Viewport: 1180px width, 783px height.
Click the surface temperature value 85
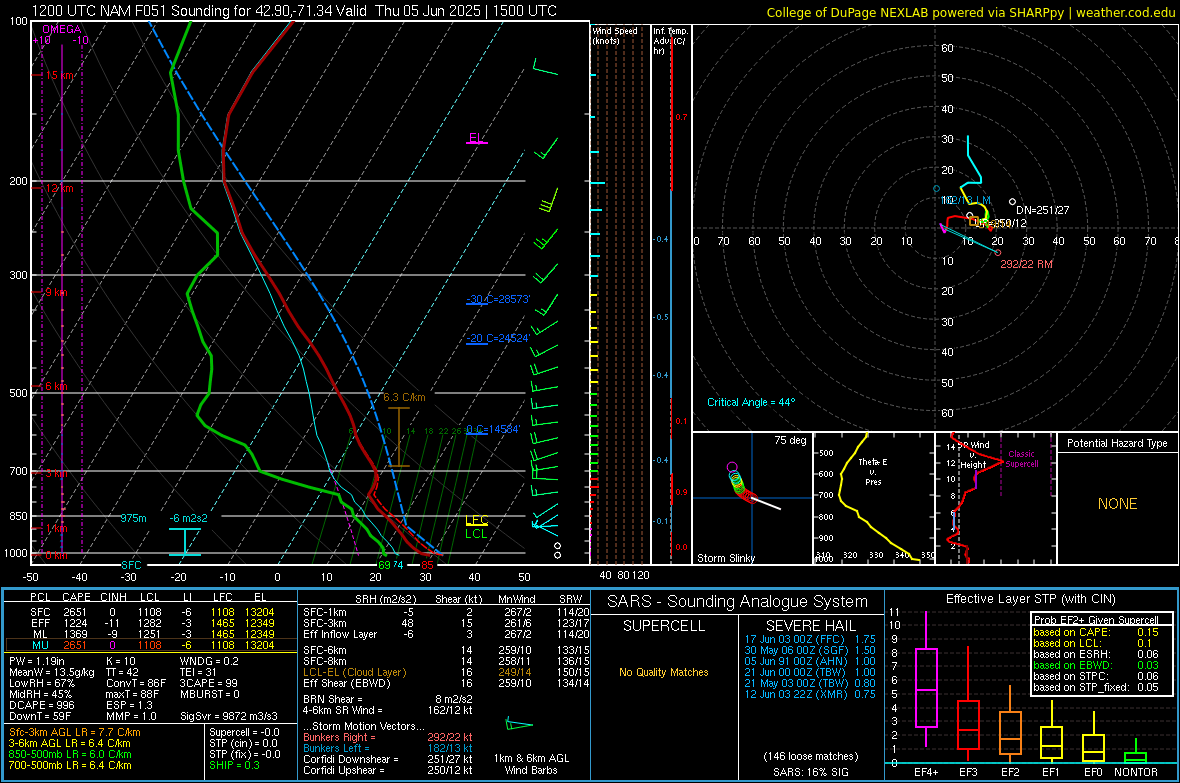(x=427, y=565)
